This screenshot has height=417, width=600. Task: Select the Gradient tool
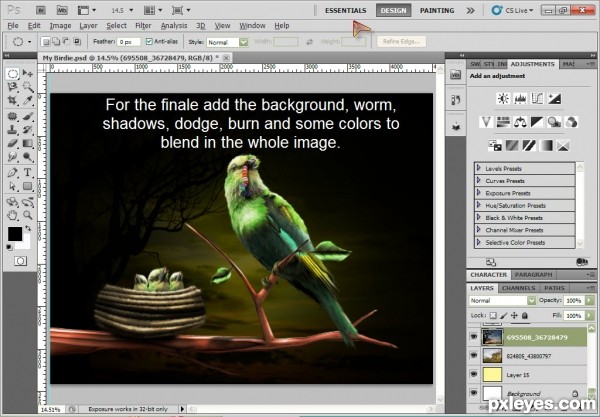[x=28, y=143]
